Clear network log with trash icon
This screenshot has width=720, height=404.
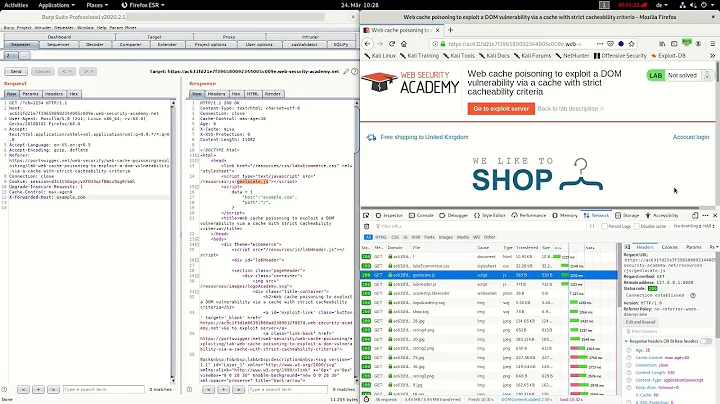[366, 226]
